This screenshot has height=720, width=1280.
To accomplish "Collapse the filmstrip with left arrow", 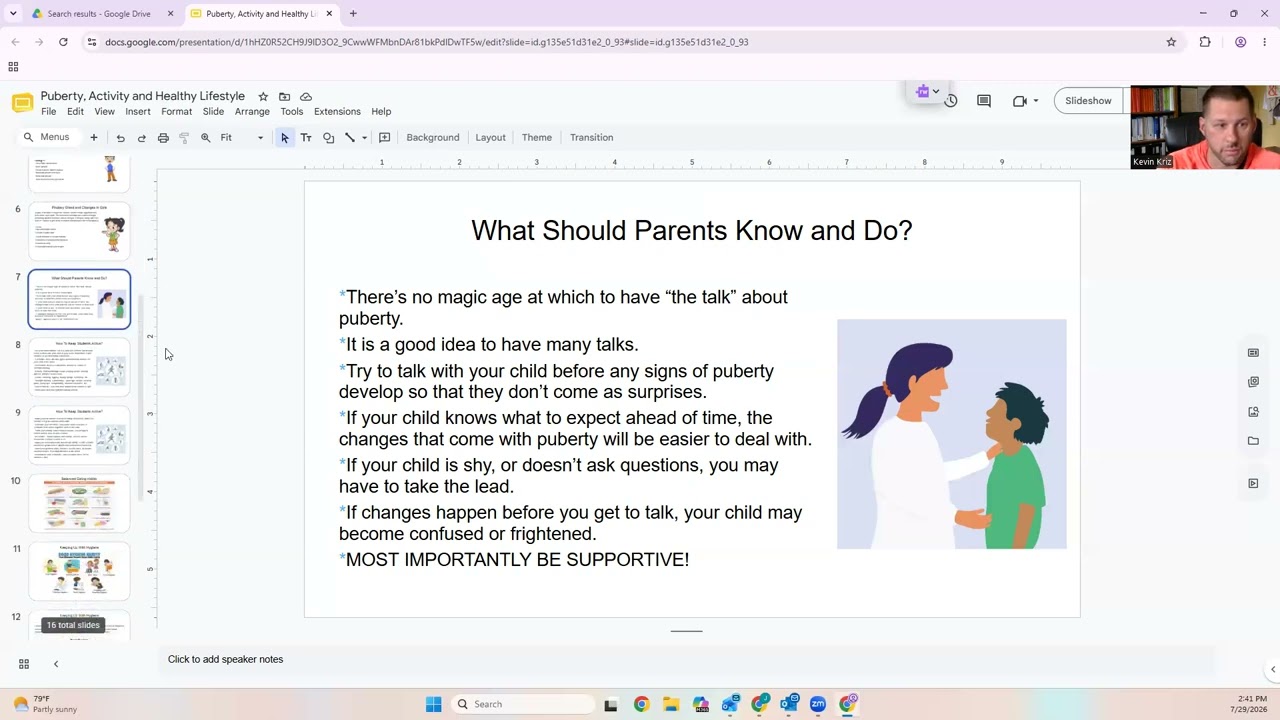I will pos(56,664).
